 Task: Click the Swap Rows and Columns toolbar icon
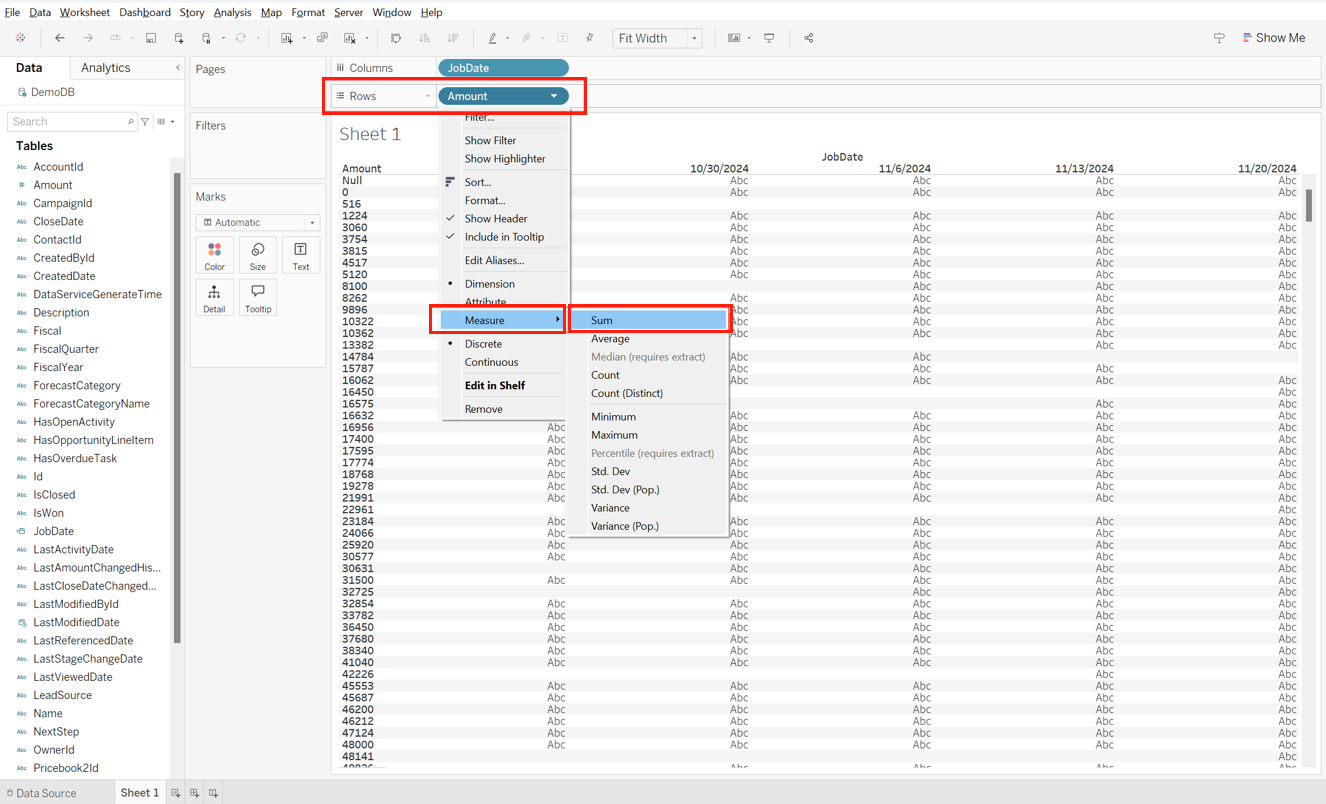[396, 38]
